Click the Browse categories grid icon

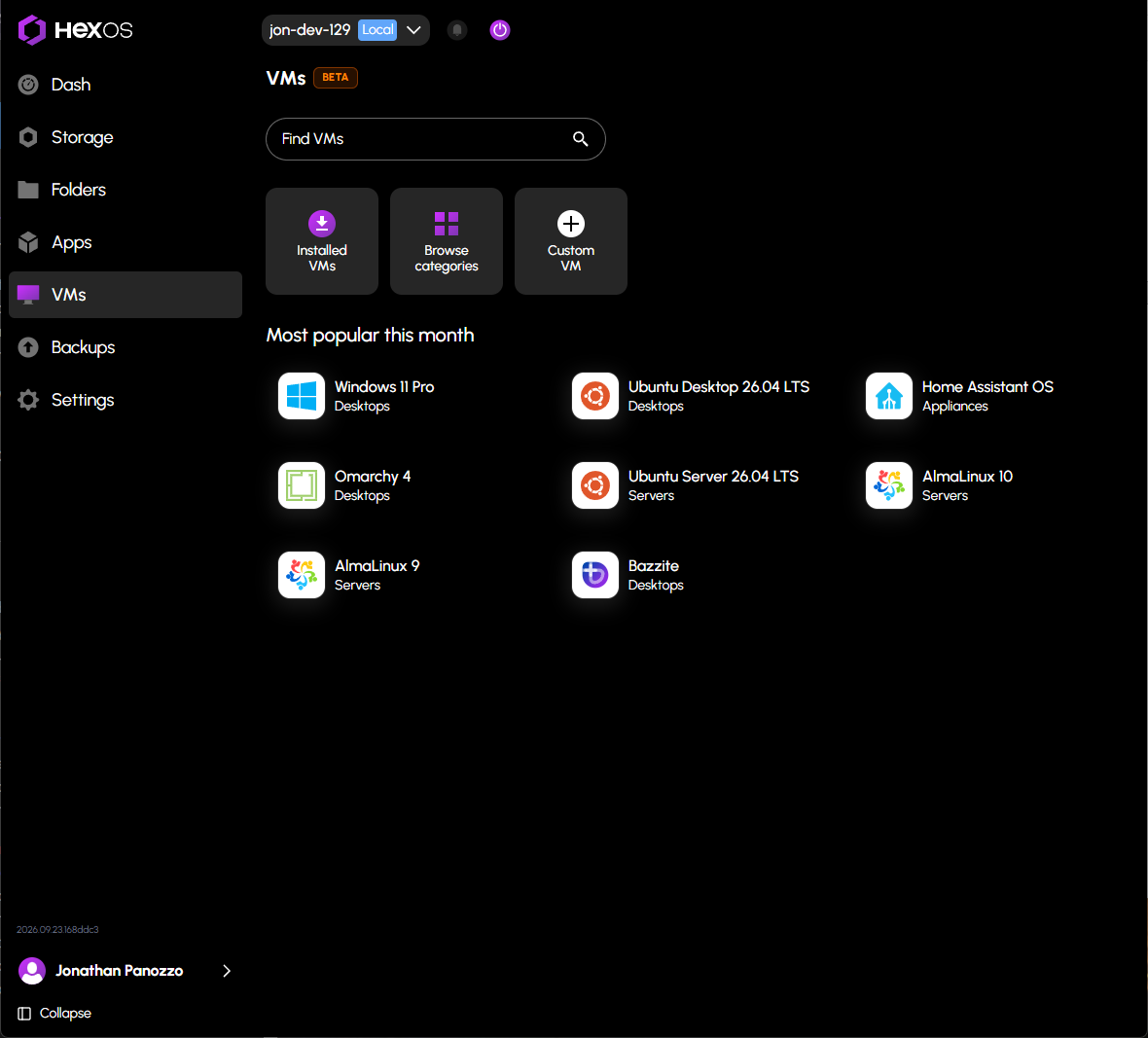[447, 224]
